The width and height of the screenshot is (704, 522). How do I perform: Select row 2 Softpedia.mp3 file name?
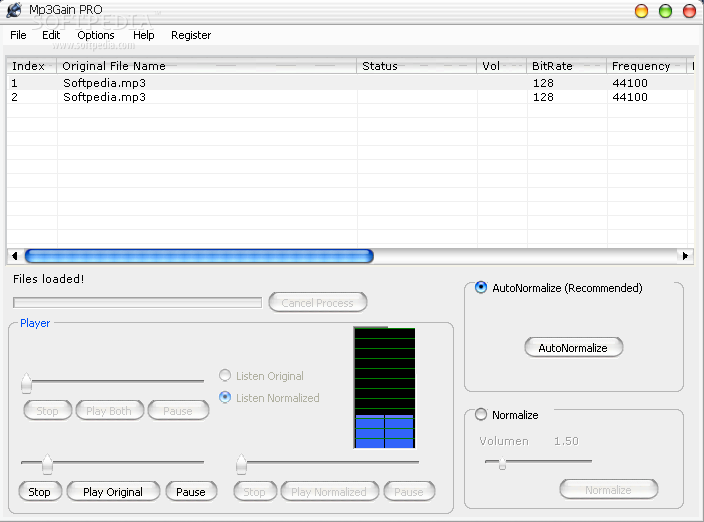tap(104, 97)
